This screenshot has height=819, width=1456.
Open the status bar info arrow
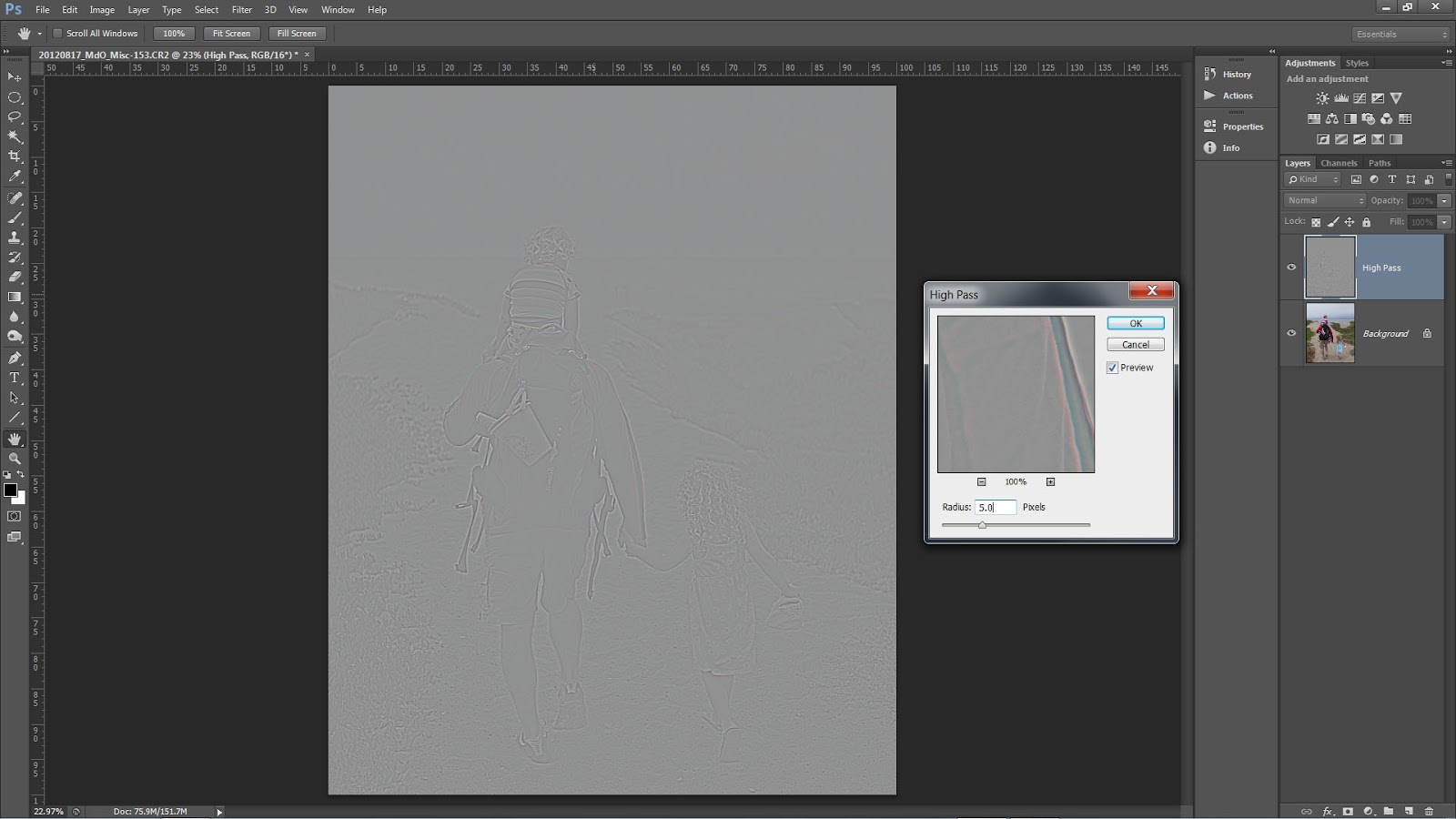click(x=219, y=812)
